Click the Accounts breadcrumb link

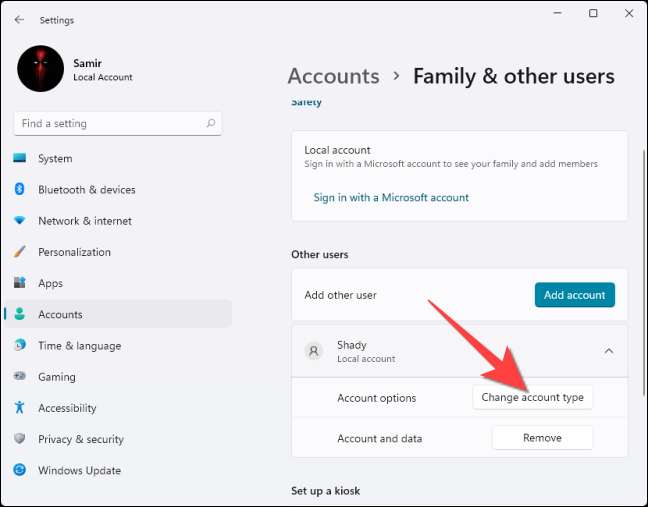(333, 76)
